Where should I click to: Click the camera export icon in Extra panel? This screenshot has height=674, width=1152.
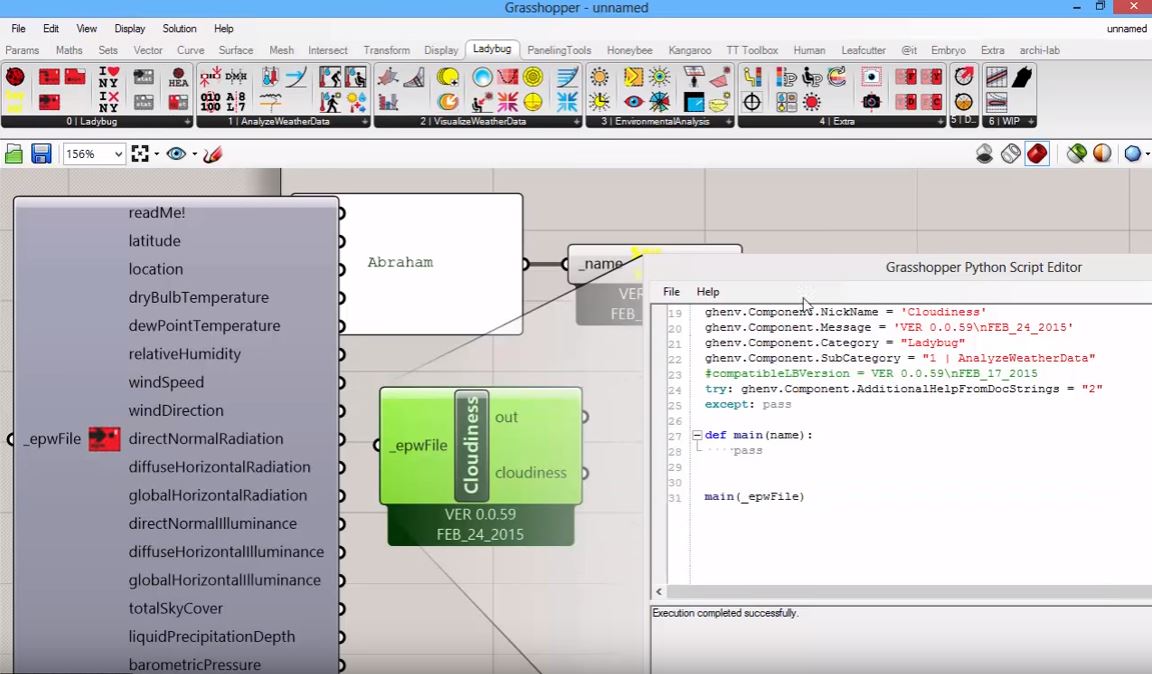(x=871, y=102)
